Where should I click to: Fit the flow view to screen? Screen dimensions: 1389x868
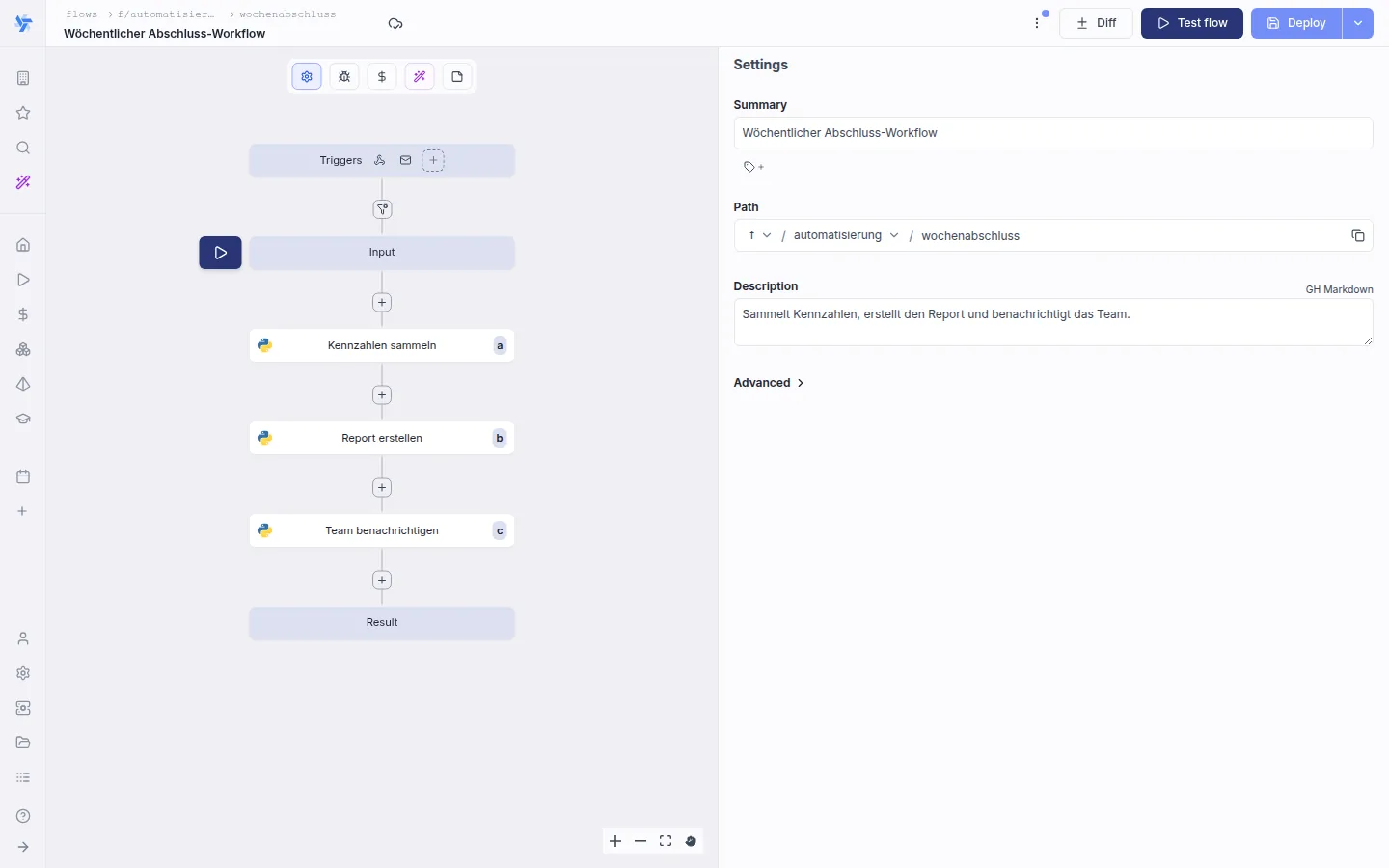[666, 841]
